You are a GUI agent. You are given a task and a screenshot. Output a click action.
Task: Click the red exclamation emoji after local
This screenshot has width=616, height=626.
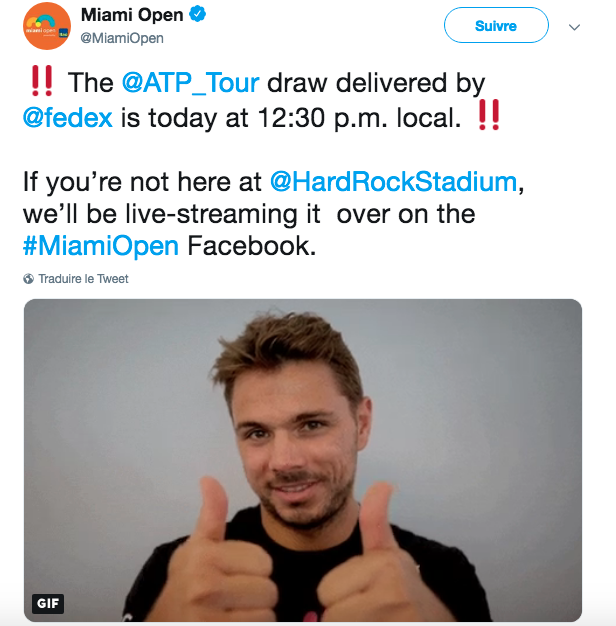pyautogui.click(x=489, y=115)
